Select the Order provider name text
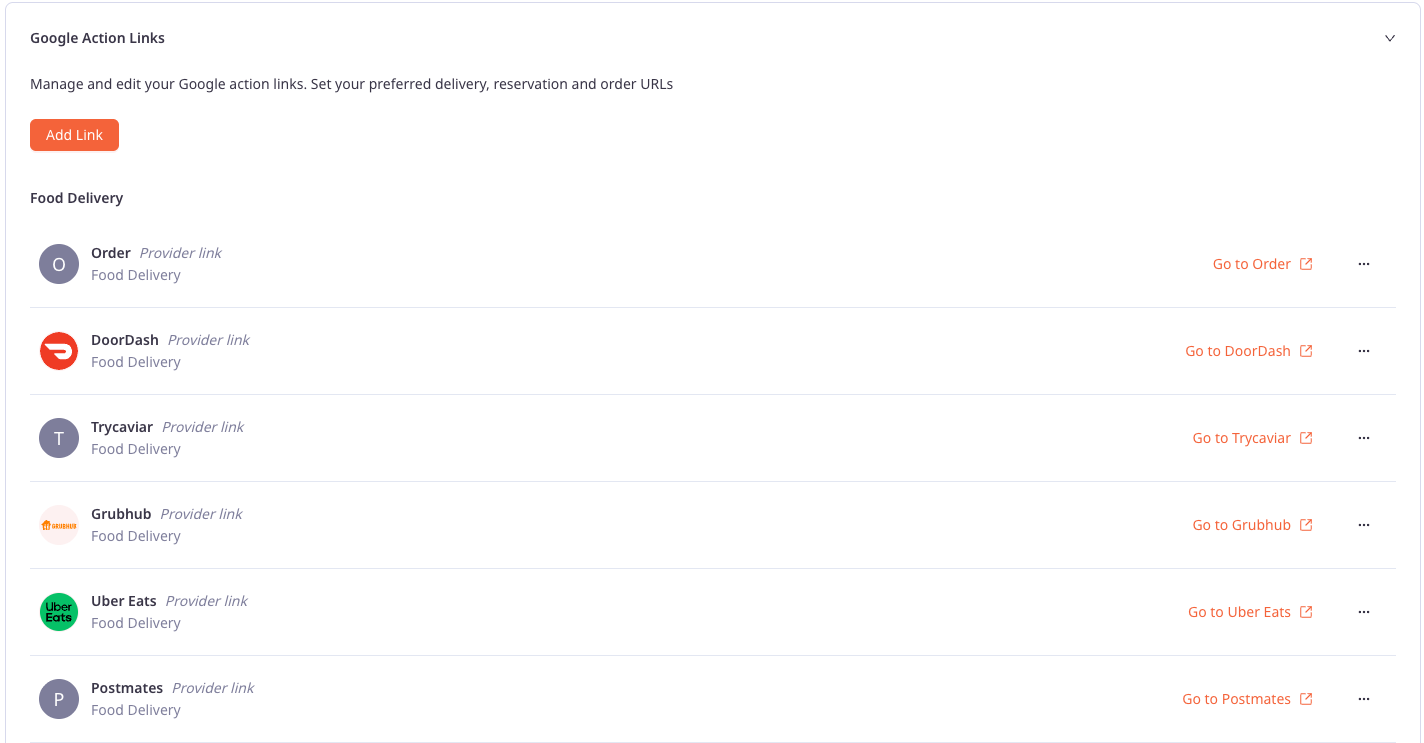This screenshot has height=743, width=1424. click(111, 253)
